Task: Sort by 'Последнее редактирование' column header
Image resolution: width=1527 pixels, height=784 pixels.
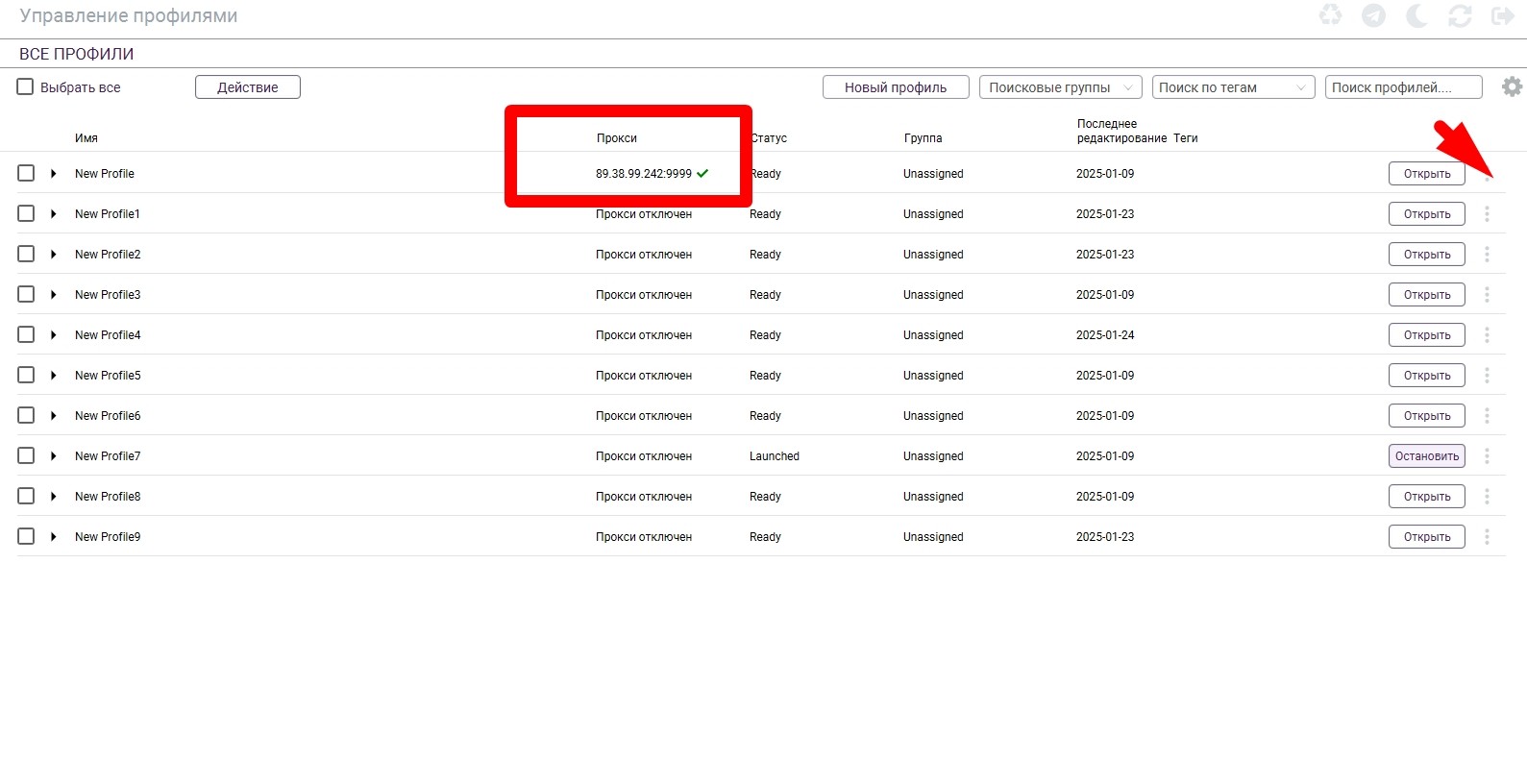Action: [1121, 131]
